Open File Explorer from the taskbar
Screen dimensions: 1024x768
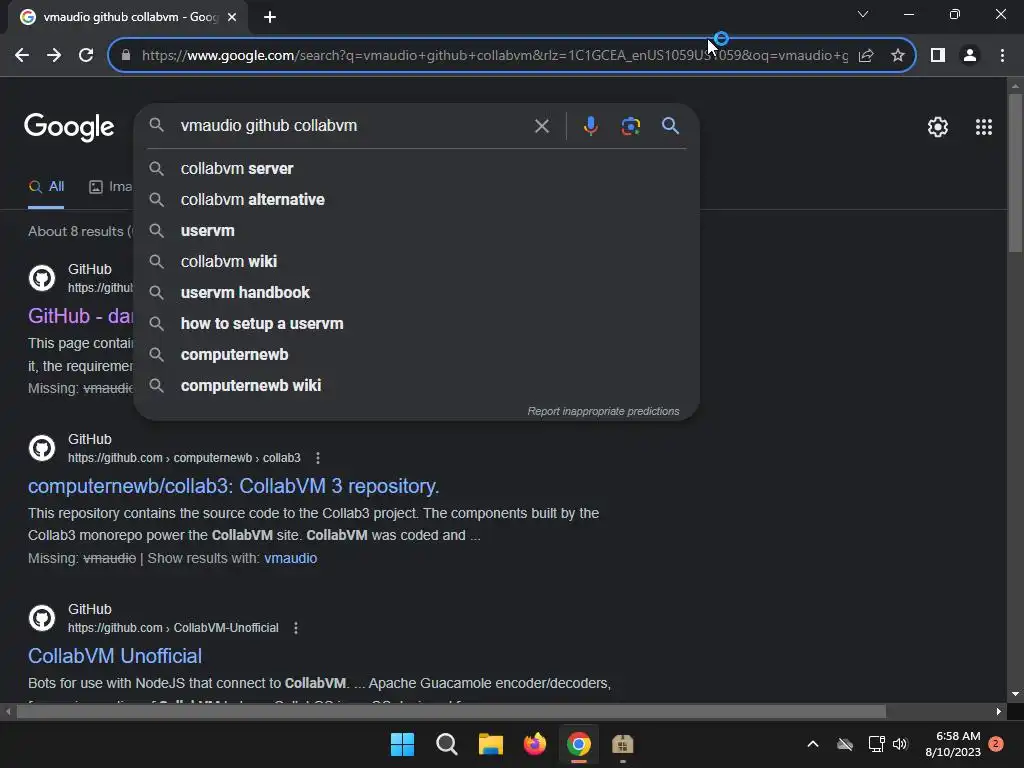coord(490,744)
